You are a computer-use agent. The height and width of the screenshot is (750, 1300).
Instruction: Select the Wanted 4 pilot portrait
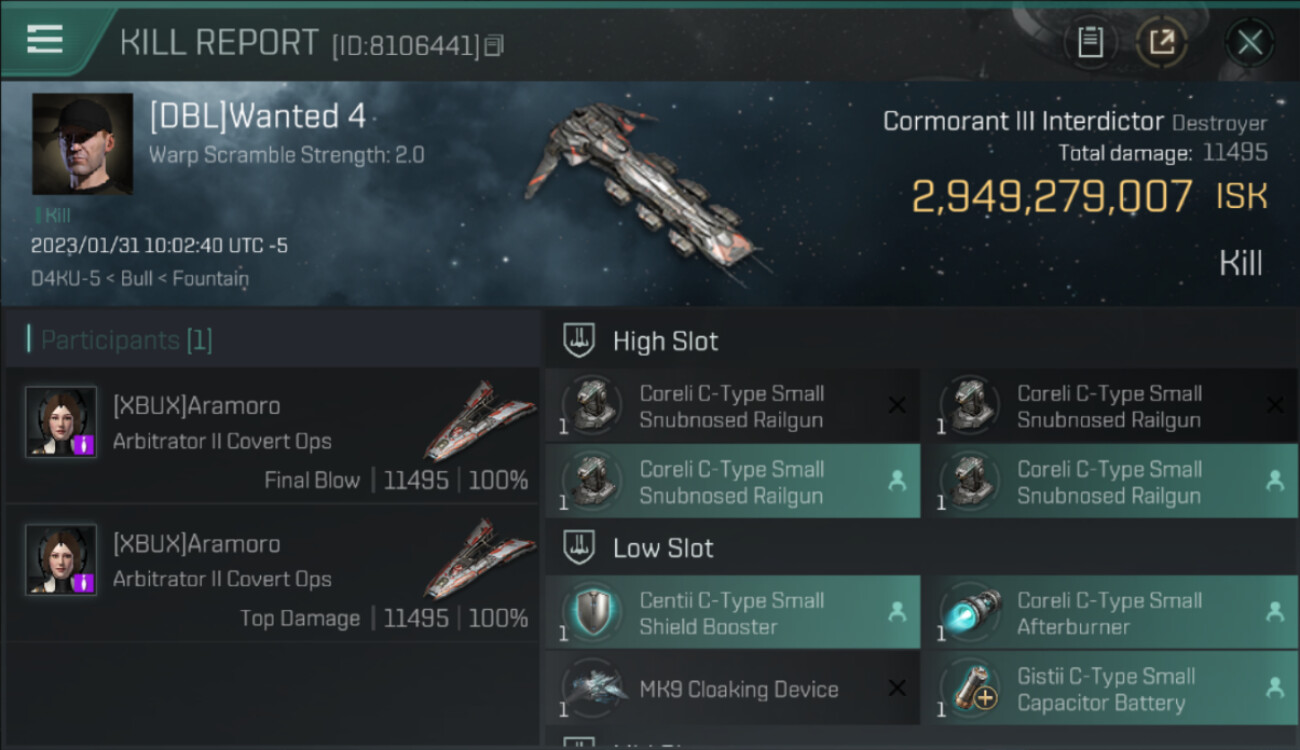coord(82,144)
